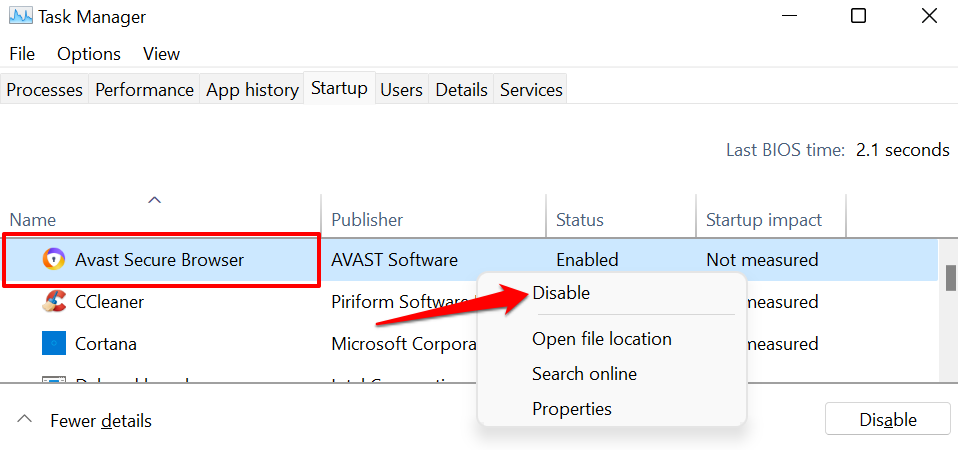The image size is (958, 450).
Task: Open the Options menu
Action: (x=89, y=54)
